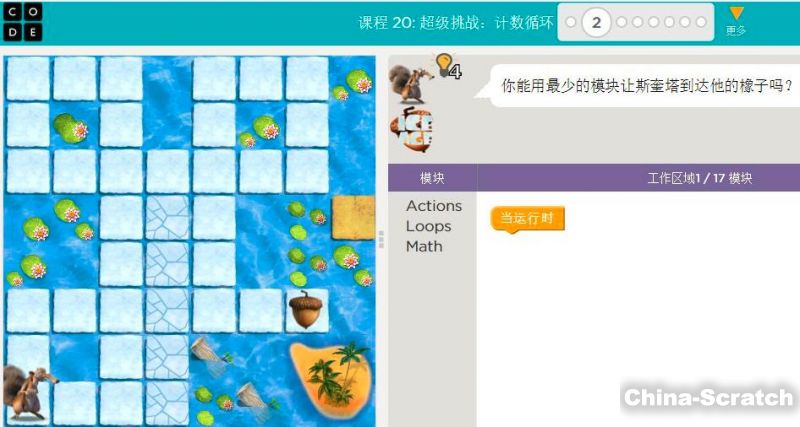Expand the Actions block category
800x427 pixels.
[434, 206]
